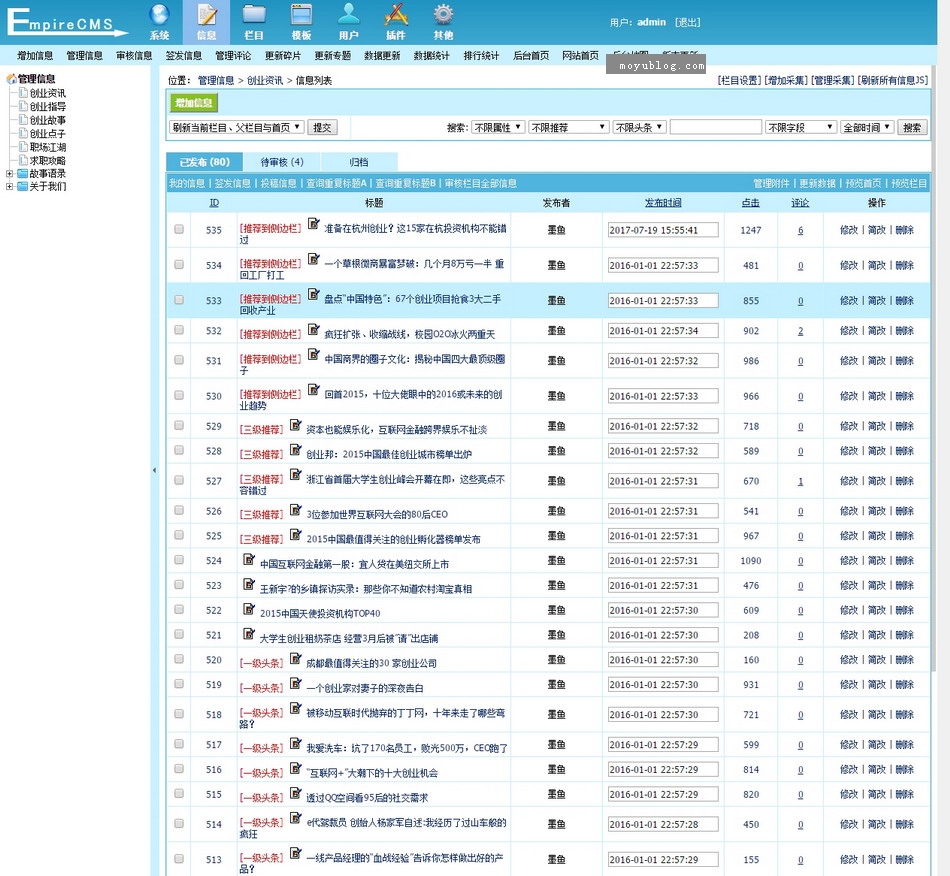This screenshot has width=950, height=876.
Task: Open 审核信息 in the submenu bar
Action: tap(134, 56)
